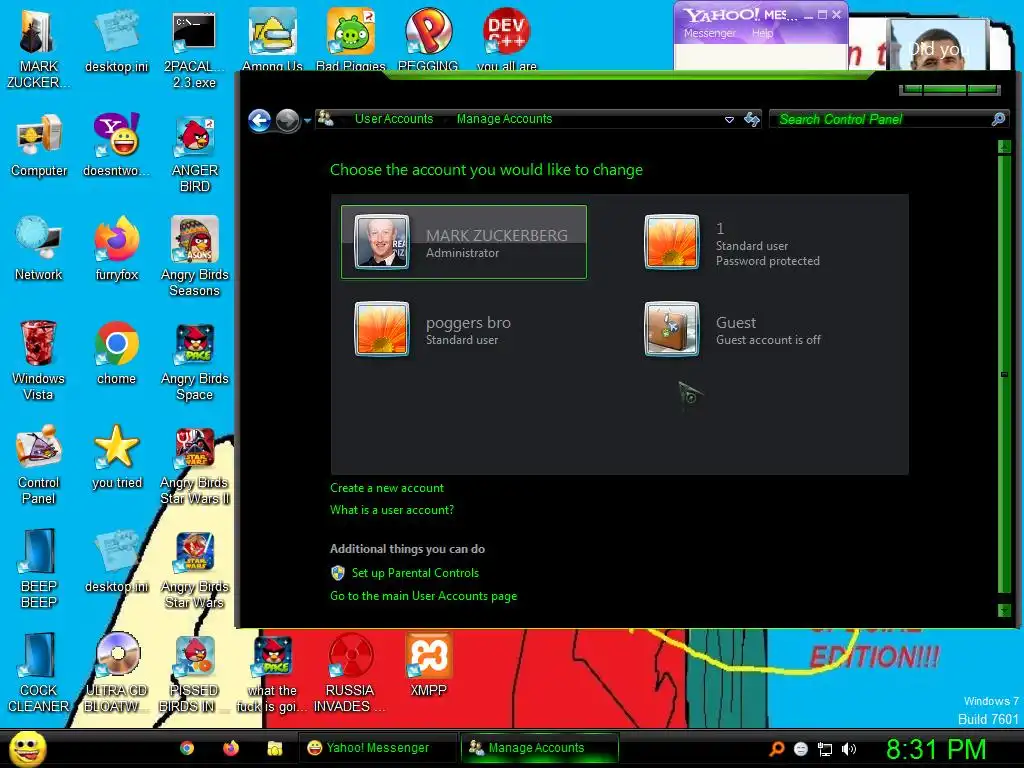Viewport: 1024px width, 768px height.
Task: Open the recent pages dropdown arrow
Action: click(308, 121)
